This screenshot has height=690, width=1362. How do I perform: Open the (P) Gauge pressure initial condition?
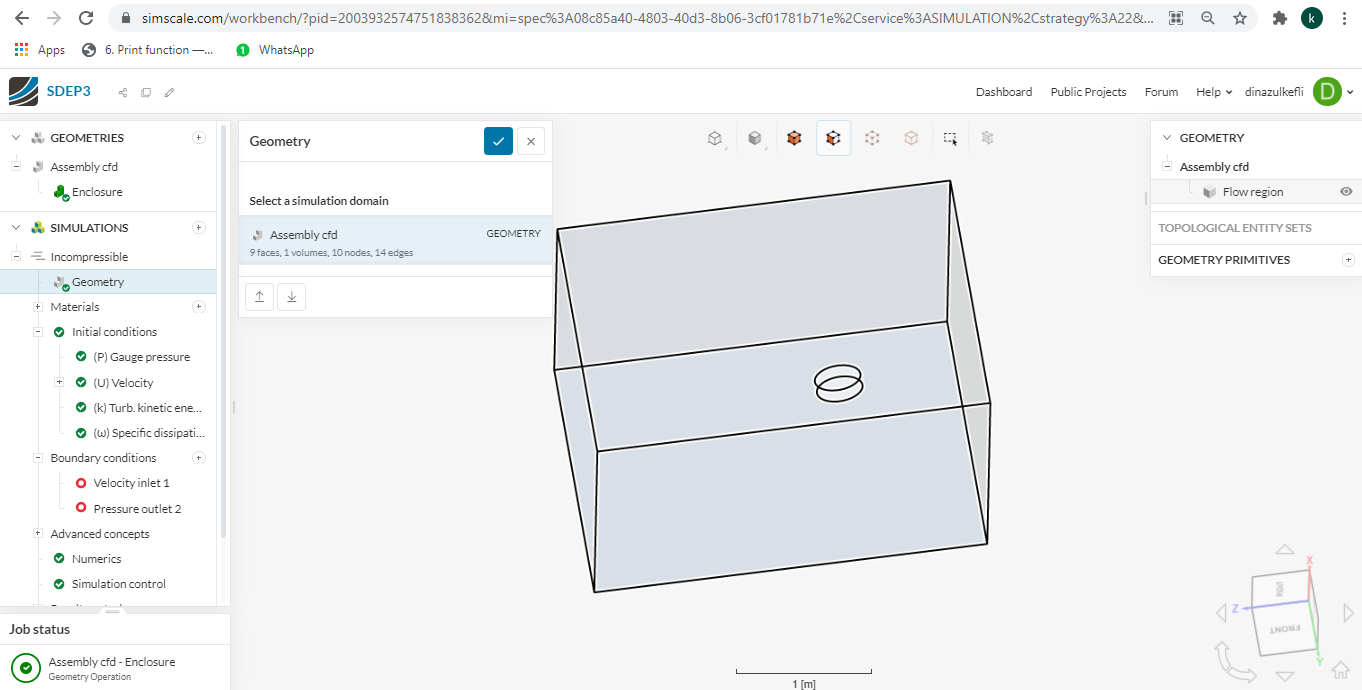click(141, 357)
